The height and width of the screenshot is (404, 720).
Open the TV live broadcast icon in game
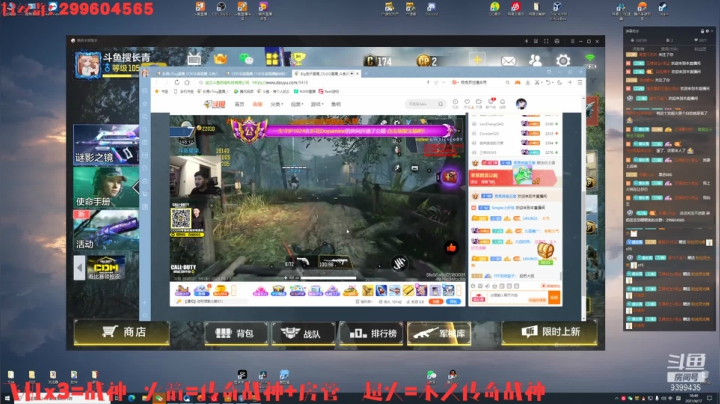tap(194, 59)
